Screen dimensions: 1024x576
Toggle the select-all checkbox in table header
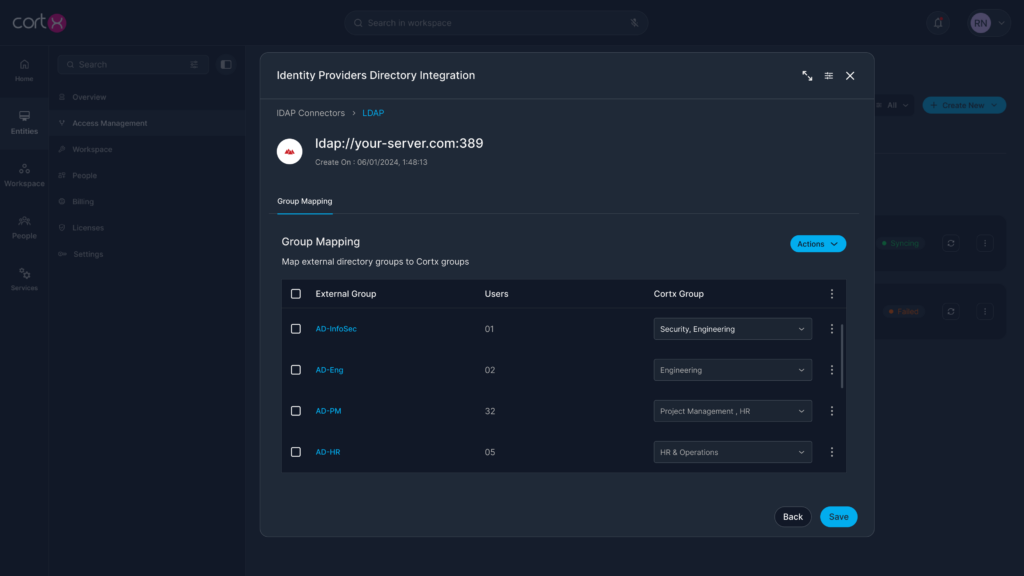296,294
